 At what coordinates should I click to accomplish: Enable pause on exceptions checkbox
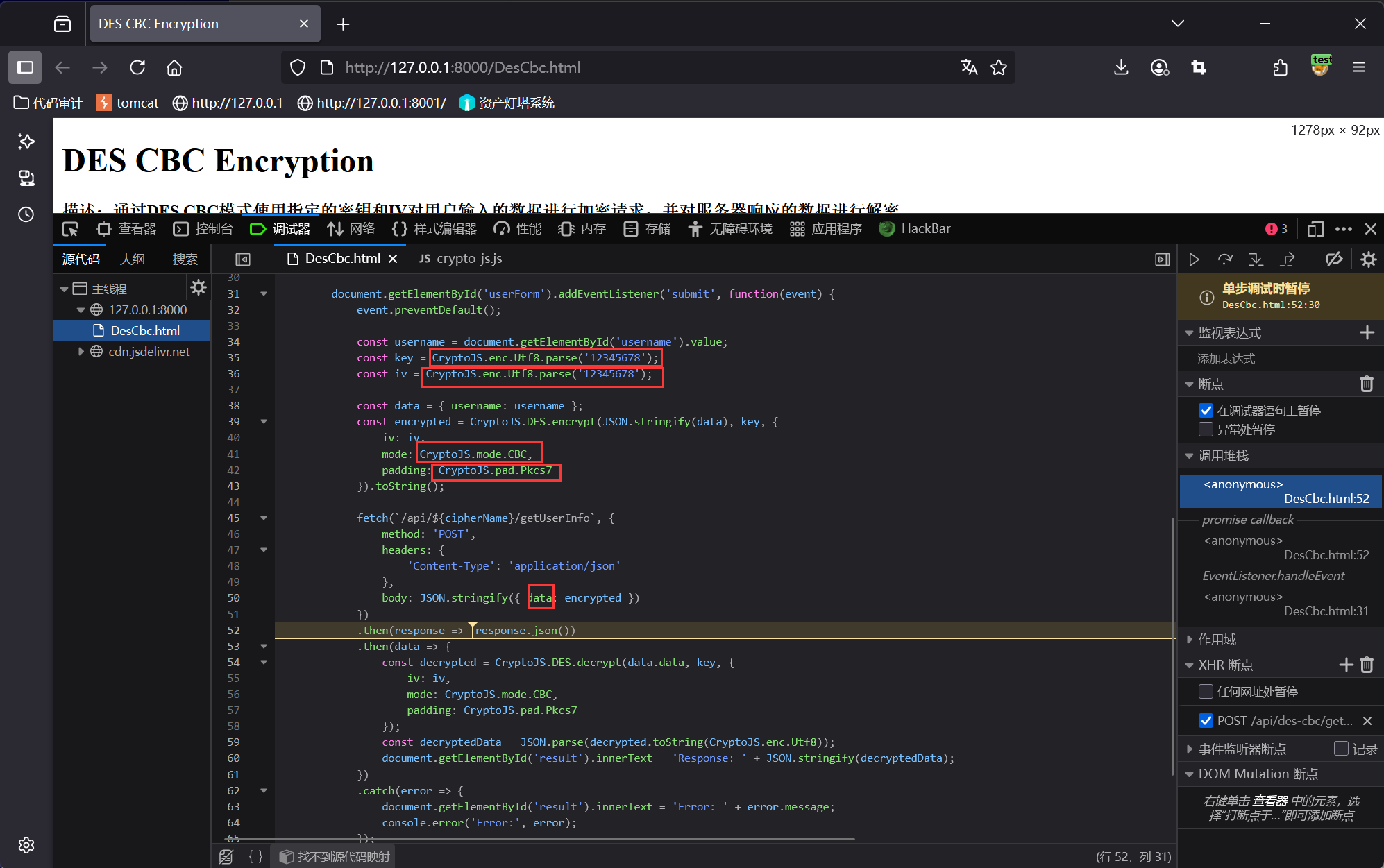pyautogui.click(x=1206, y=429)
